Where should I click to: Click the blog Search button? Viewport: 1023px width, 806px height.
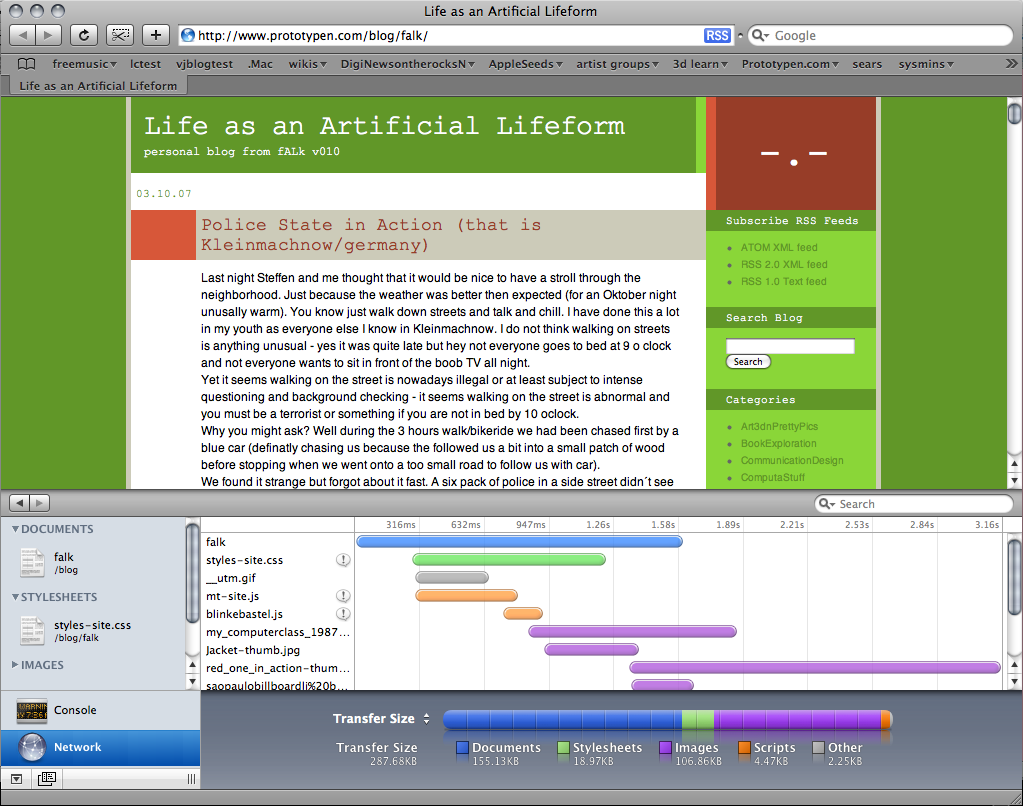(748, 362)
